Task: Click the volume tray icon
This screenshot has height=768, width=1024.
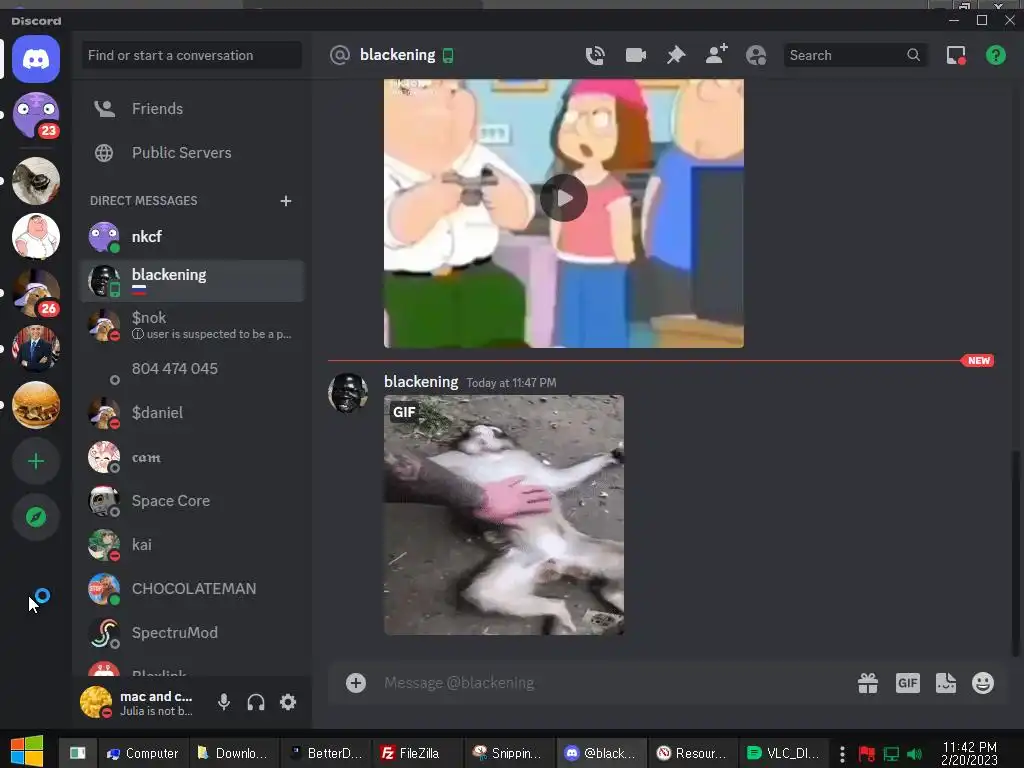Action: point(915,754)
